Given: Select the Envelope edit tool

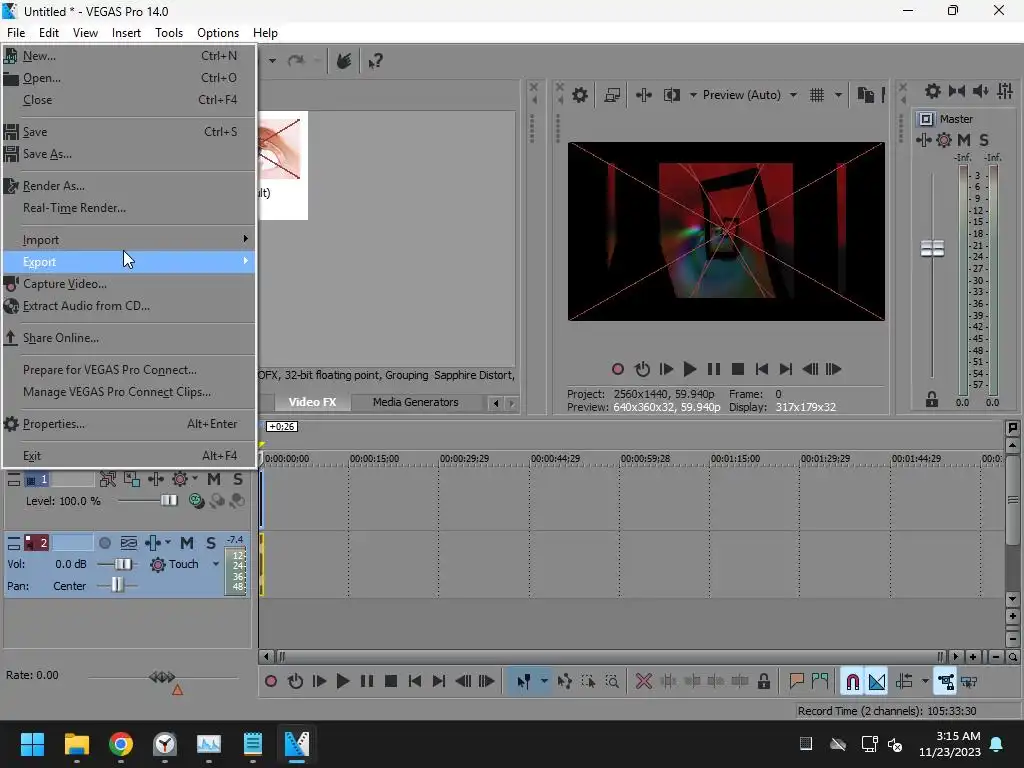Looking at the screenshot, I should click(x=565, y=682).
